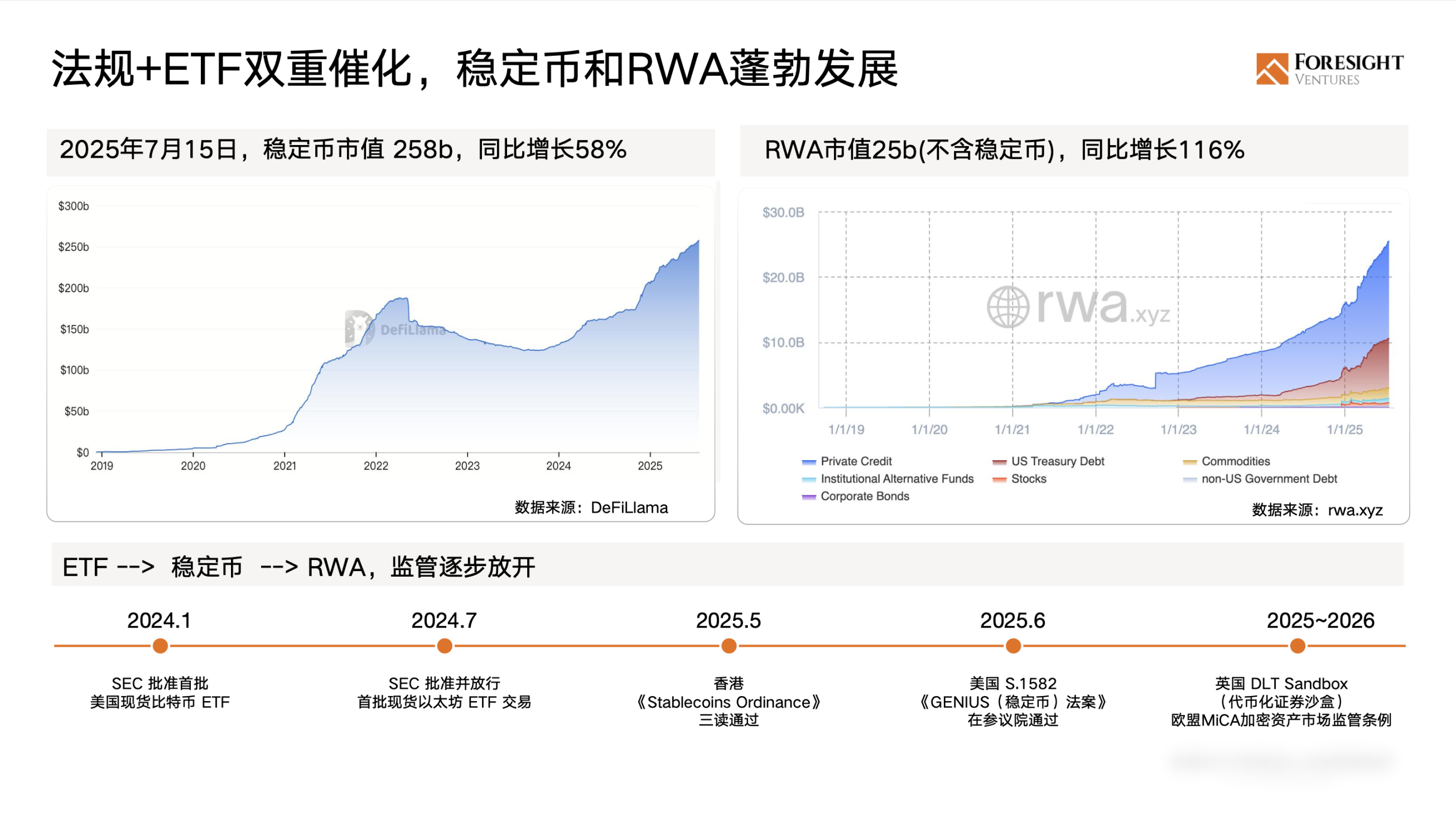
Task: Click the non-US Government Debt legend swatch
Action: [x=1190, y=480]
